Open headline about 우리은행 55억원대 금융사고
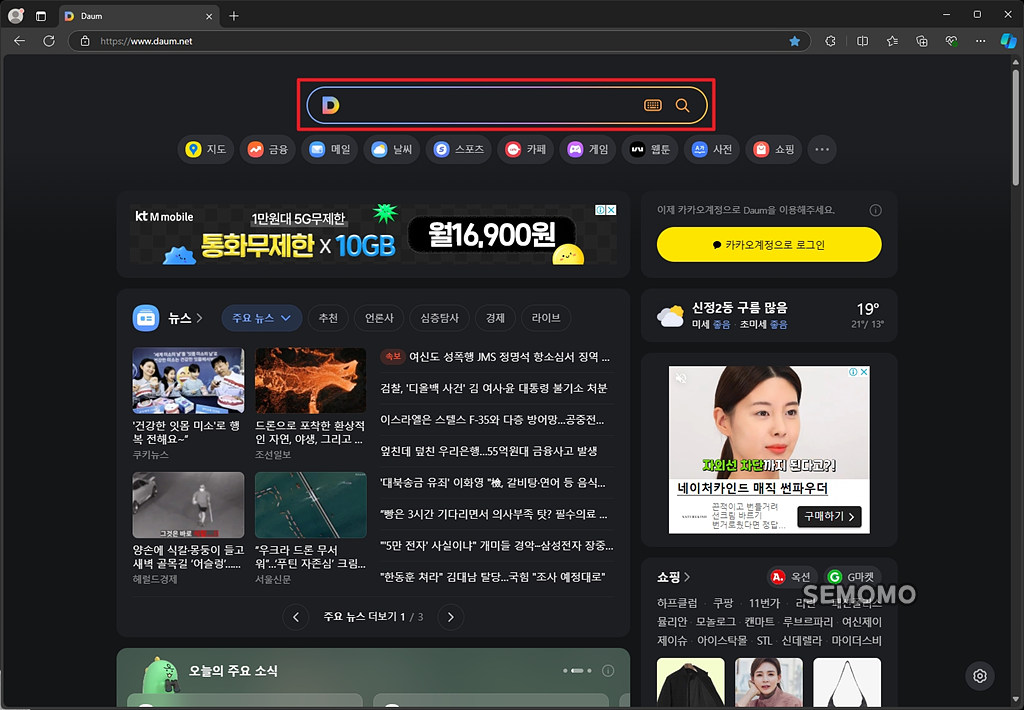The width and height of the screenshot is (1024, 710). (x=488, y=451)
